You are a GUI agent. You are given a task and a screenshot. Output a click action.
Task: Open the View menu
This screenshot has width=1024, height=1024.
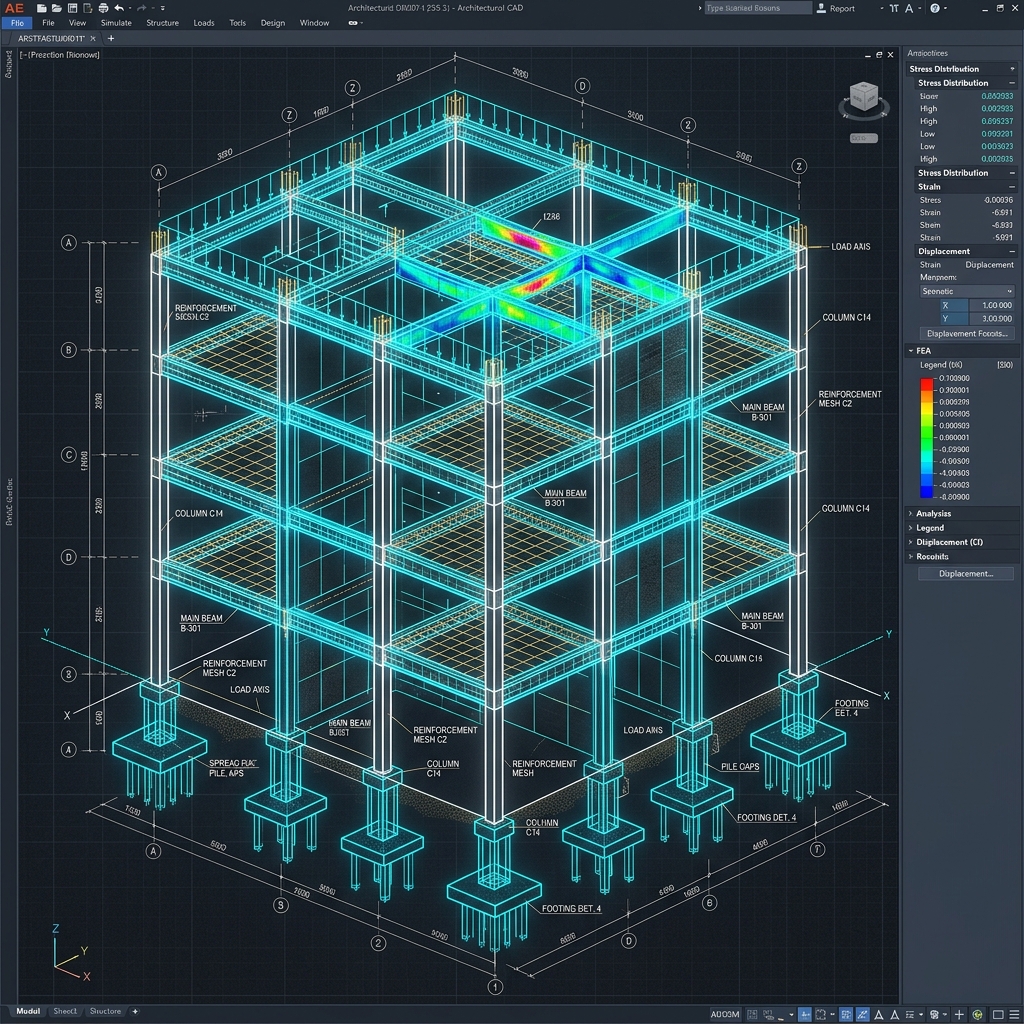(77, 23)
